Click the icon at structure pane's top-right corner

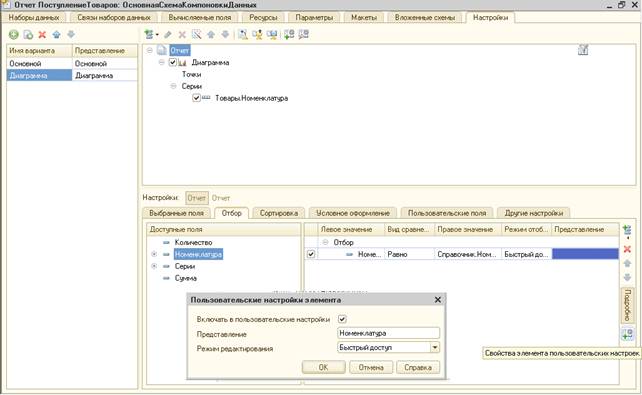(x=583, y=50)
